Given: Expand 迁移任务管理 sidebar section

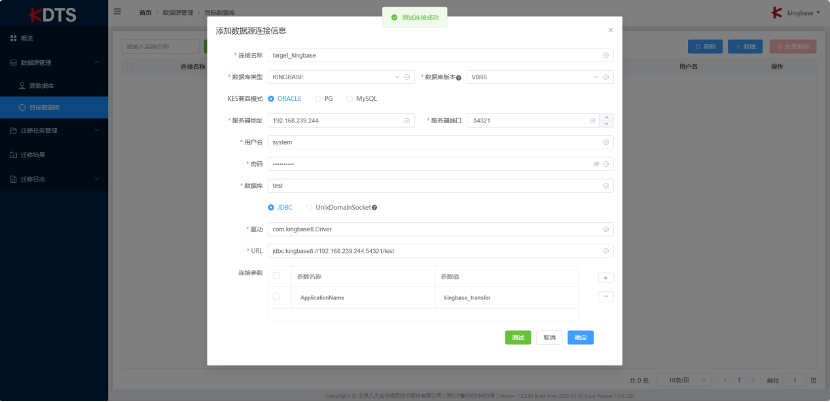Looking at the screenshot, I should [x=54, y=130].
